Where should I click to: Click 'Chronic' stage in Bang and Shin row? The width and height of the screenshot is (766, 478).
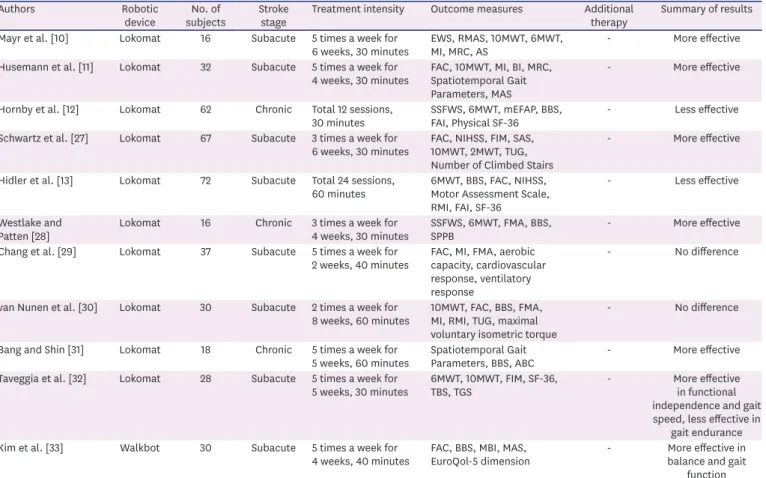tap(273, 350)
